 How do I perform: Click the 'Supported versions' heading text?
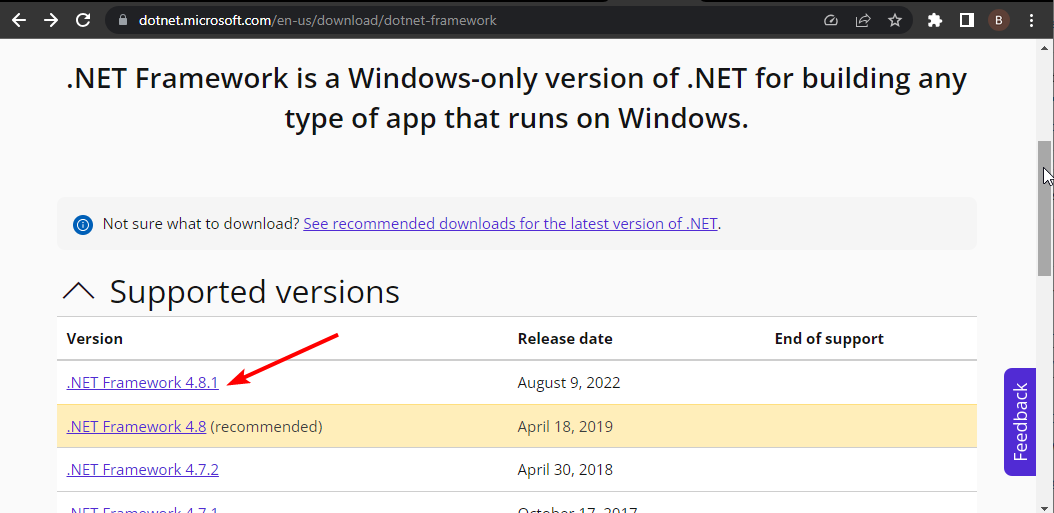[x=255, y=291]
